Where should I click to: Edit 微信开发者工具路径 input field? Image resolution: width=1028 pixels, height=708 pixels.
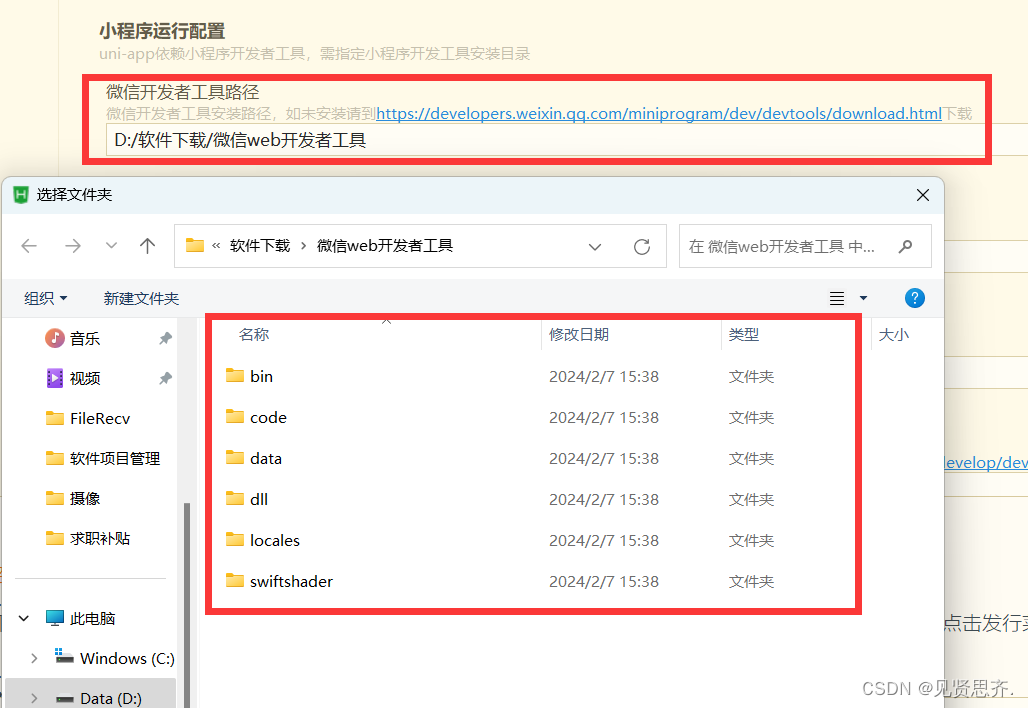(x=545, y=140)
